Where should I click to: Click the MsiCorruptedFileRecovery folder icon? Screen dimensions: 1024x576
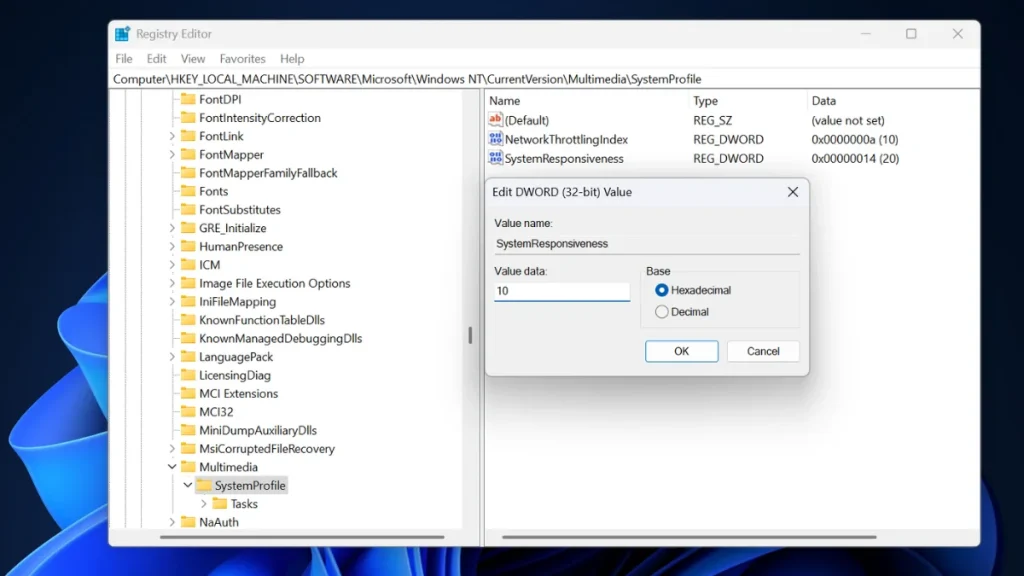click(188, 448)
